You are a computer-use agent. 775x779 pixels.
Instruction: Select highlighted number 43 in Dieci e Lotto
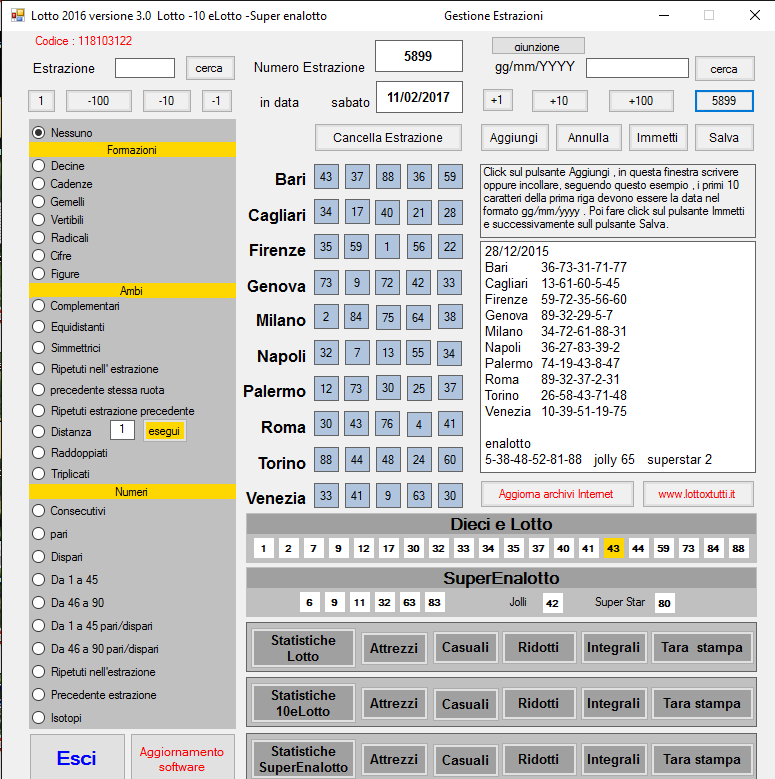click(613, 548)
